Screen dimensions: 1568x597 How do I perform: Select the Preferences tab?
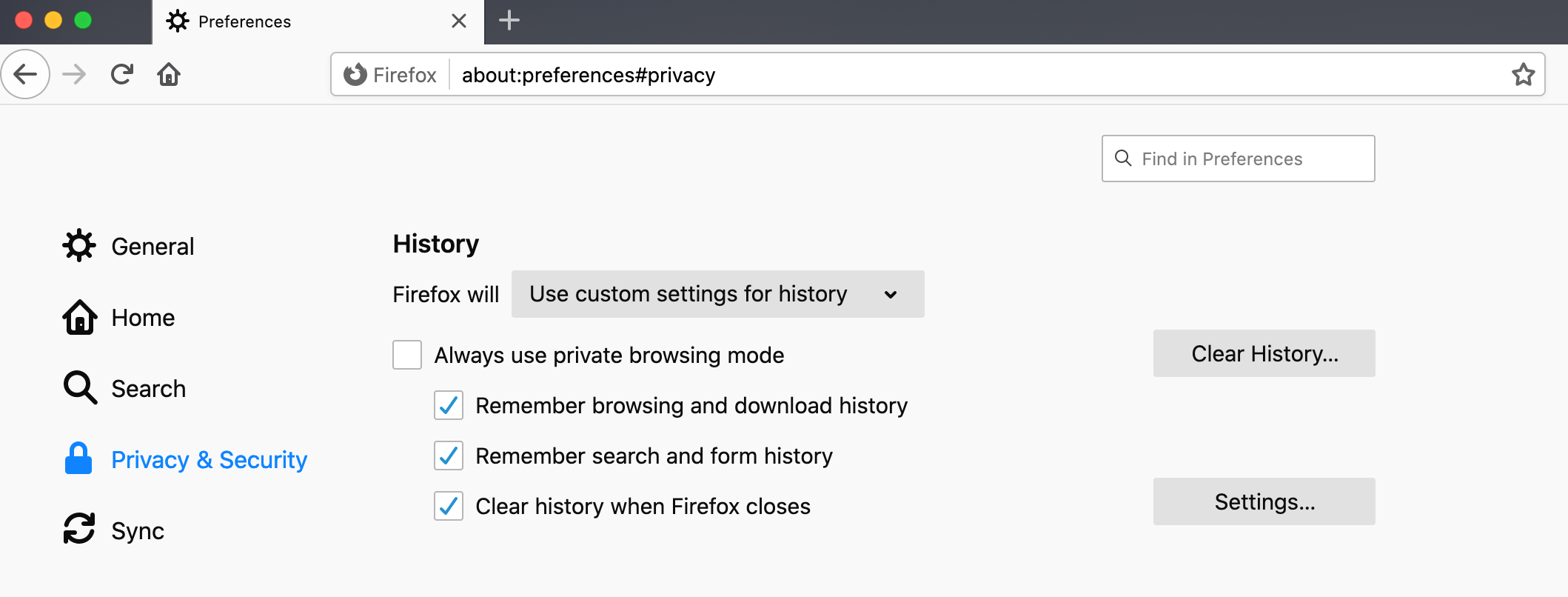[244, 21]
